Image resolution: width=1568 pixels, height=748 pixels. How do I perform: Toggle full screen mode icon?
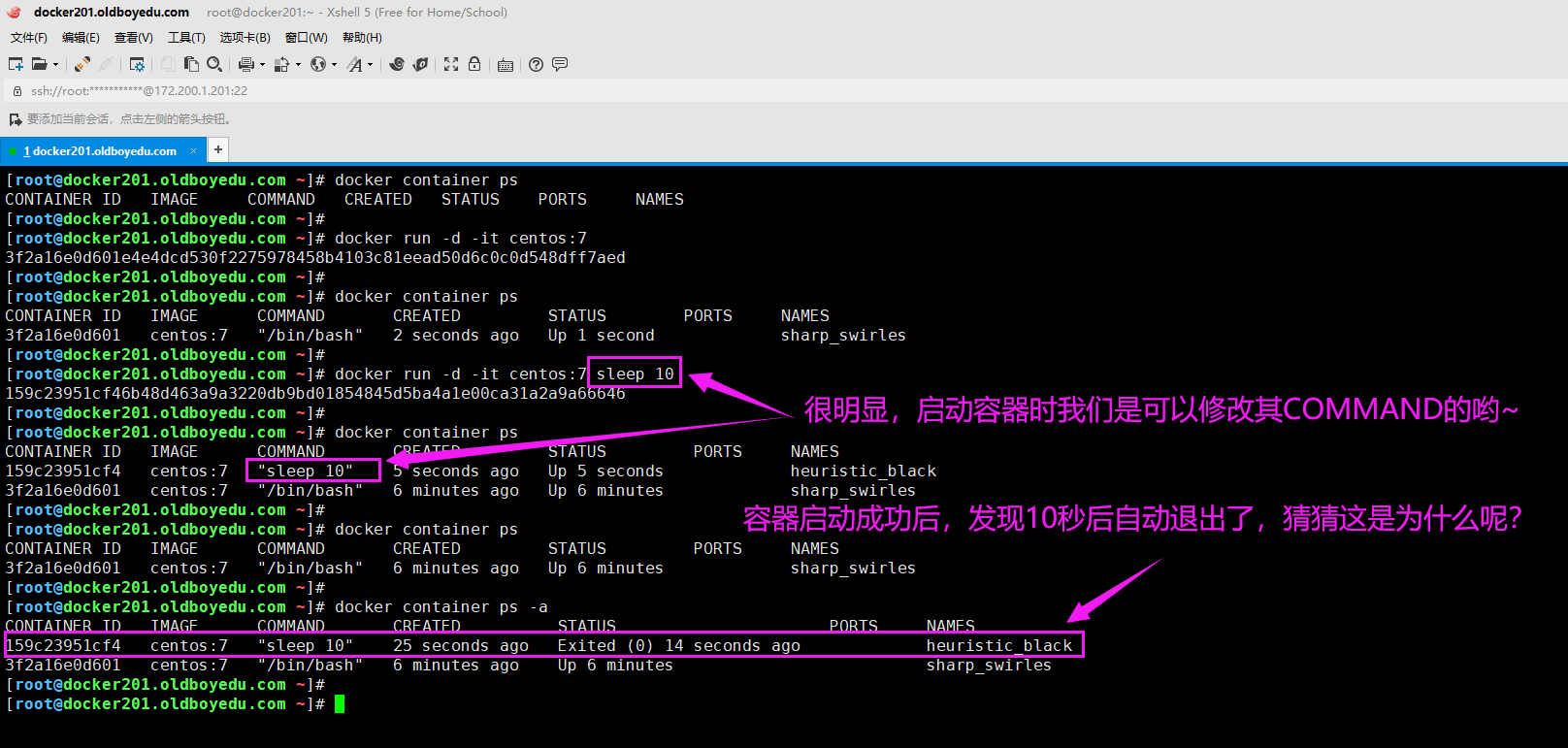[x=451, y=64]
